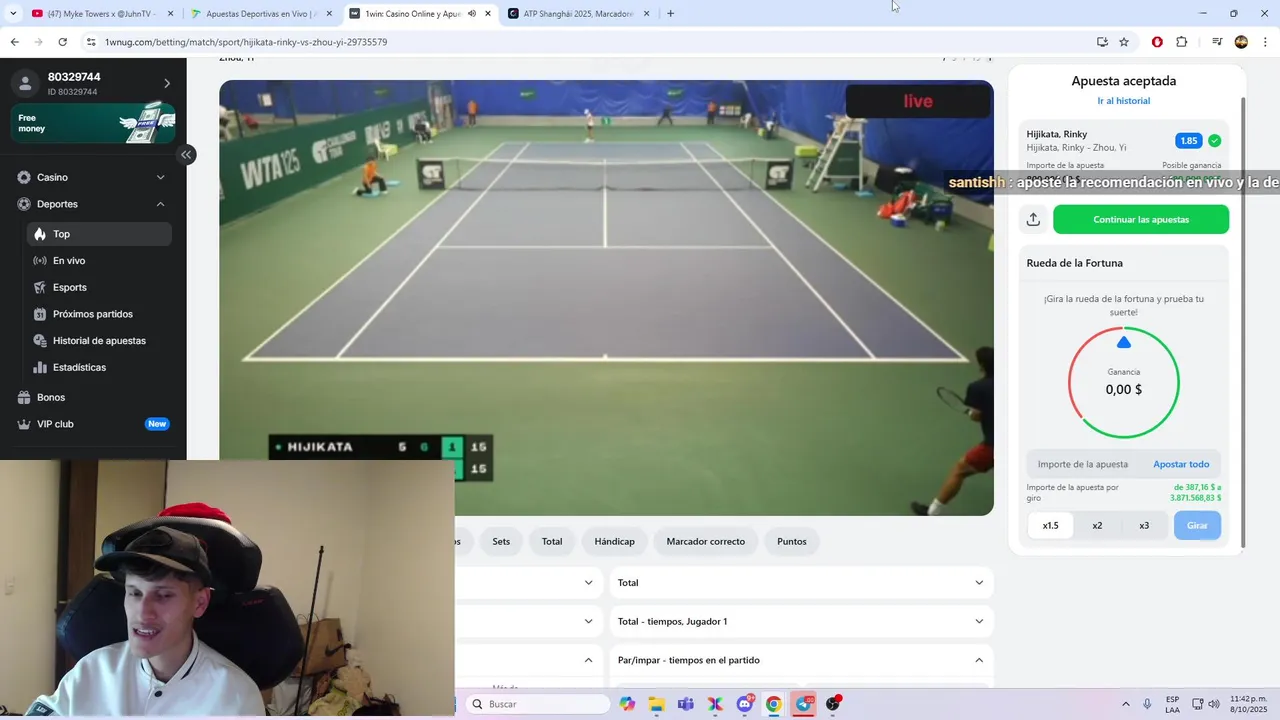
Task: Click Continuar las apuestas button
Action: coord(1141,219)
